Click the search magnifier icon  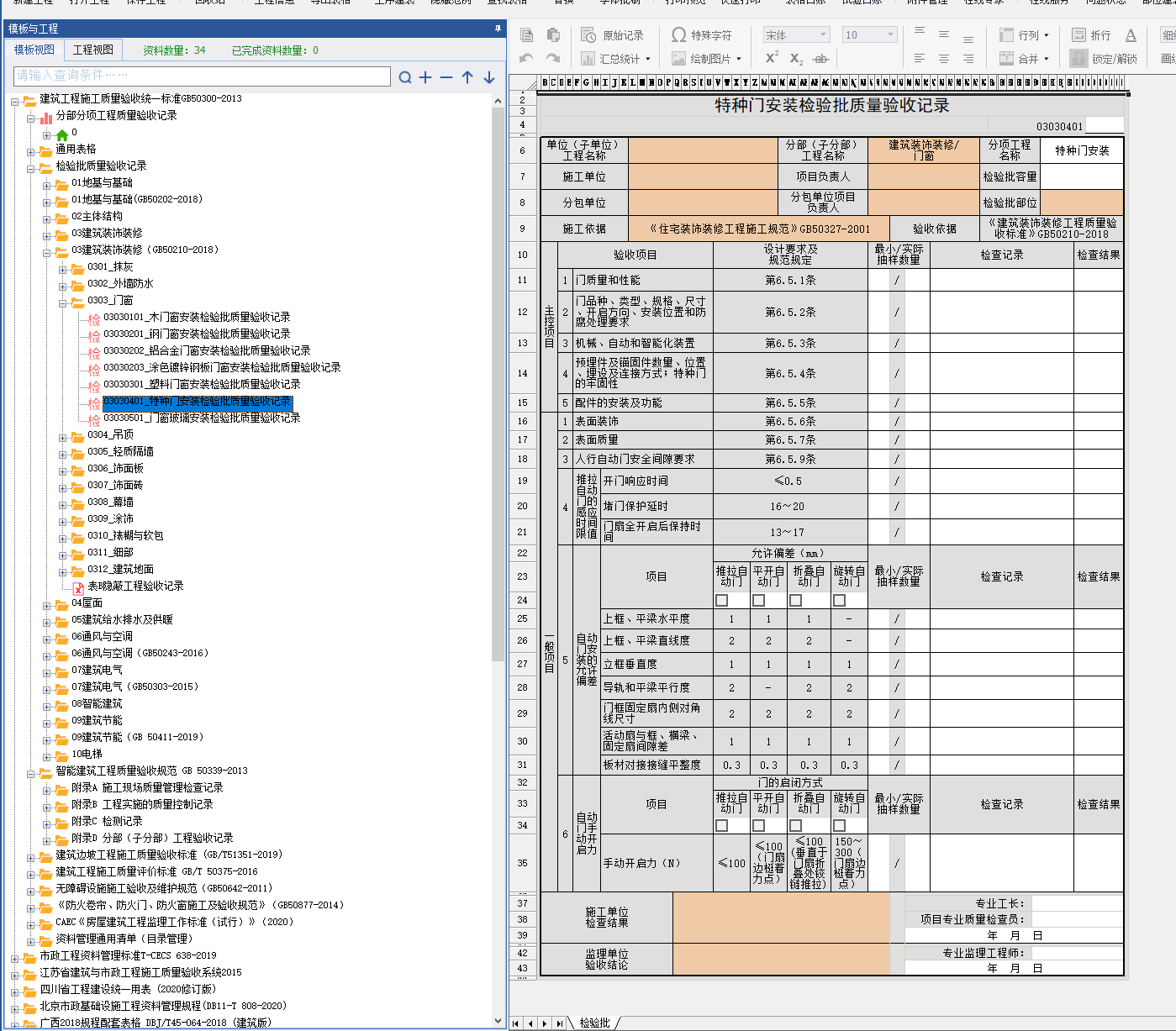coord(405,77)
